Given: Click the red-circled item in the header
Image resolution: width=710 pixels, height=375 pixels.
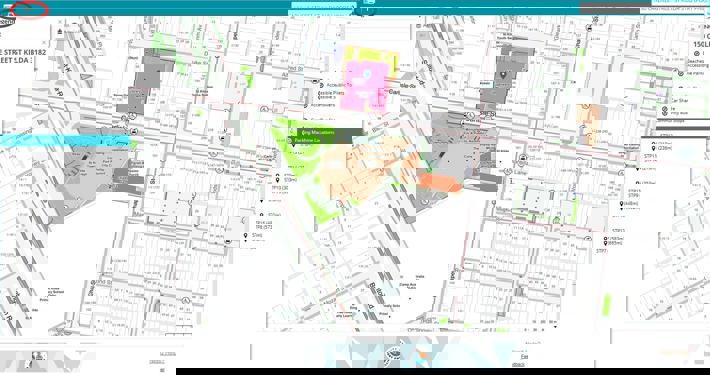Looking at the screenshot, I should tap(29, 9).
